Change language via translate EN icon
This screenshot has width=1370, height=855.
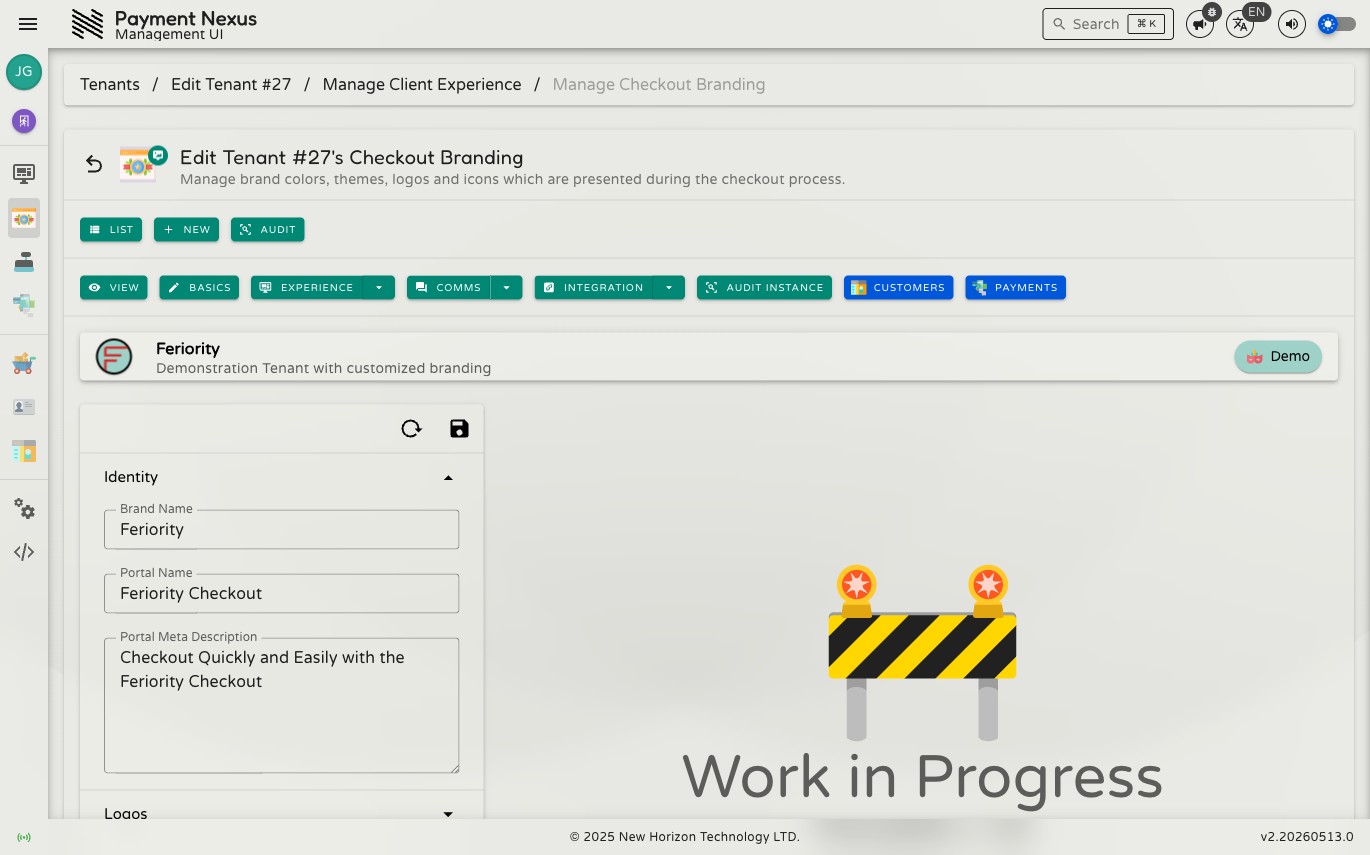(x=1240, y=24)
